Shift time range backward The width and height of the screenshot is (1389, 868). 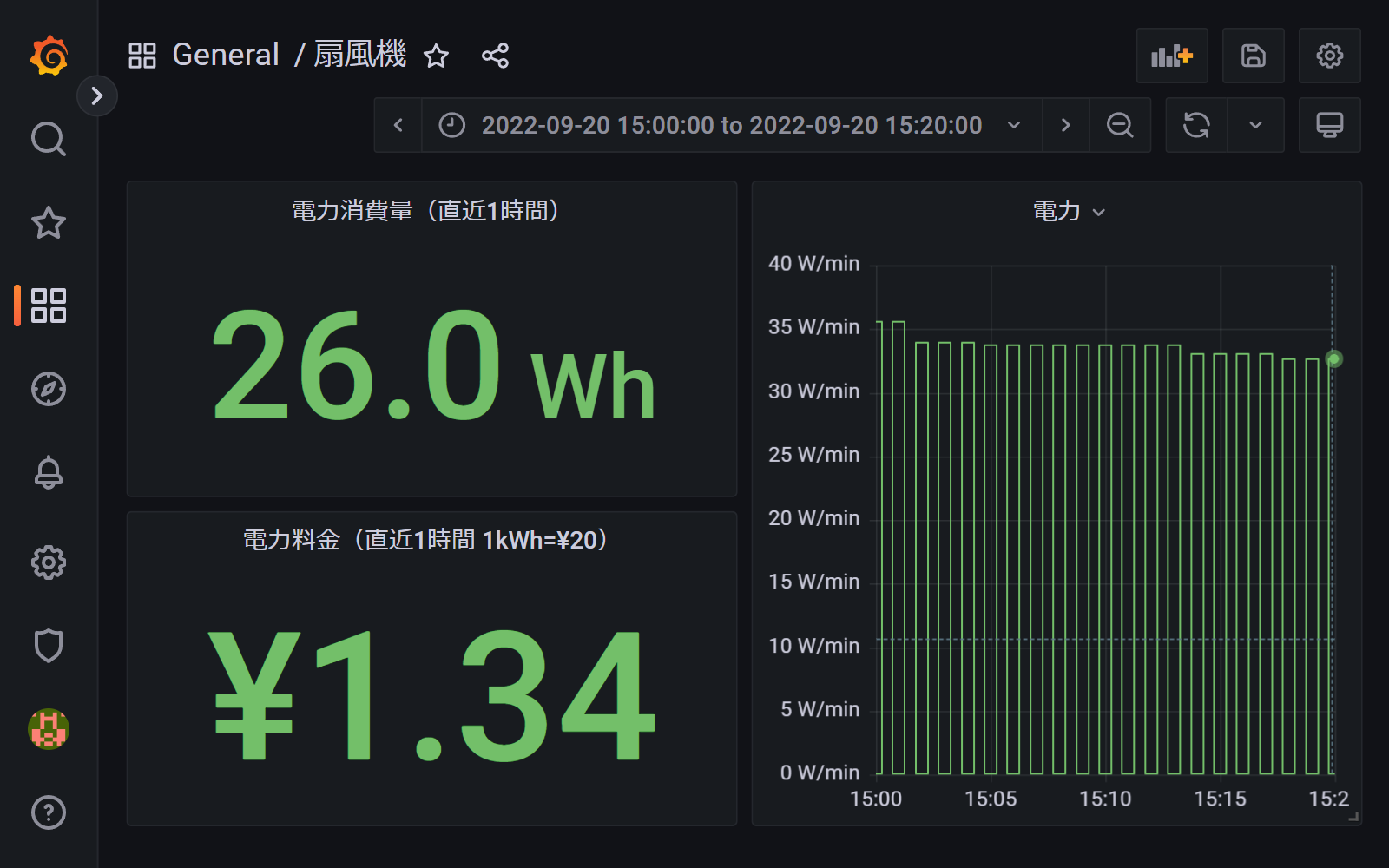398,126
